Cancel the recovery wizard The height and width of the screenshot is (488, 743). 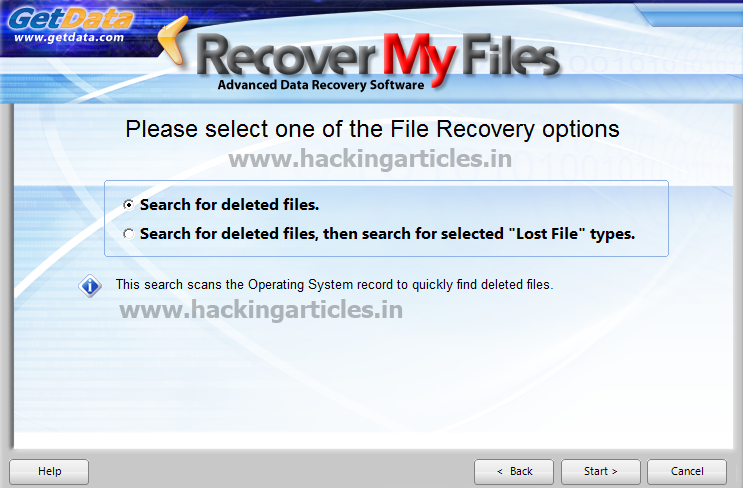point(687,471)
